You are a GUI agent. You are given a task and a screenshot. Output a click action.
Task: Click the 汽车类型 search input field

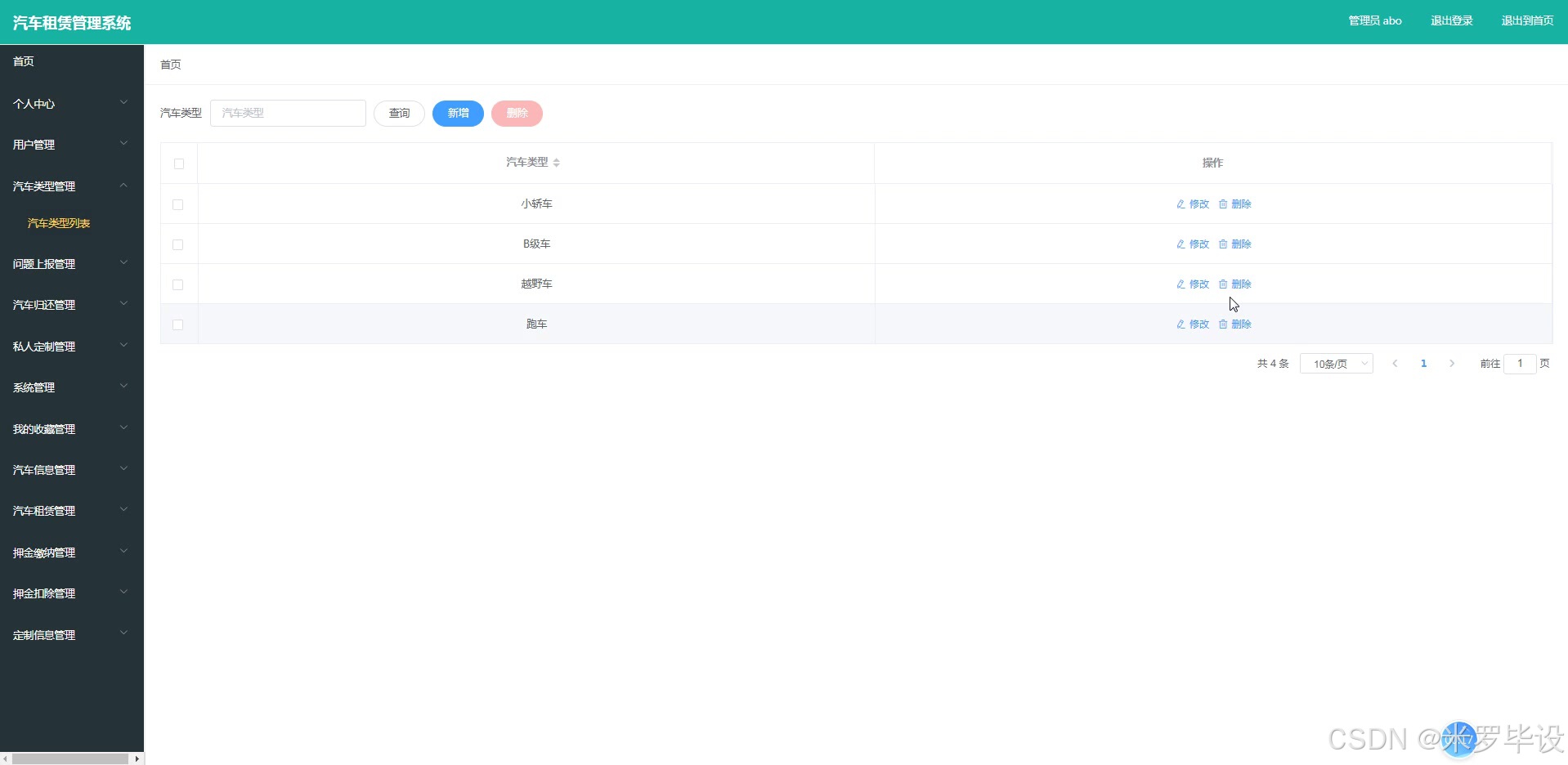pyautogui.click(x=288, y=114)
